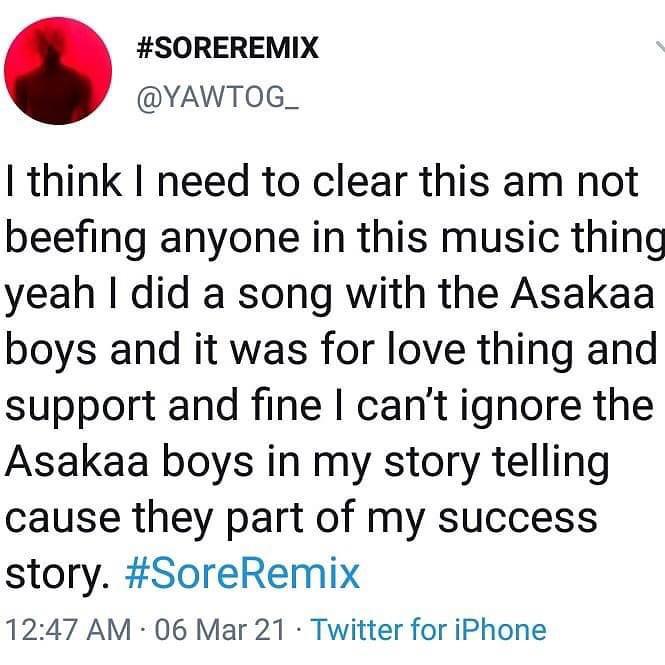
Task: Select the word 'song' in the tweet
Action: pyautogui.click(x=285, y=297)
